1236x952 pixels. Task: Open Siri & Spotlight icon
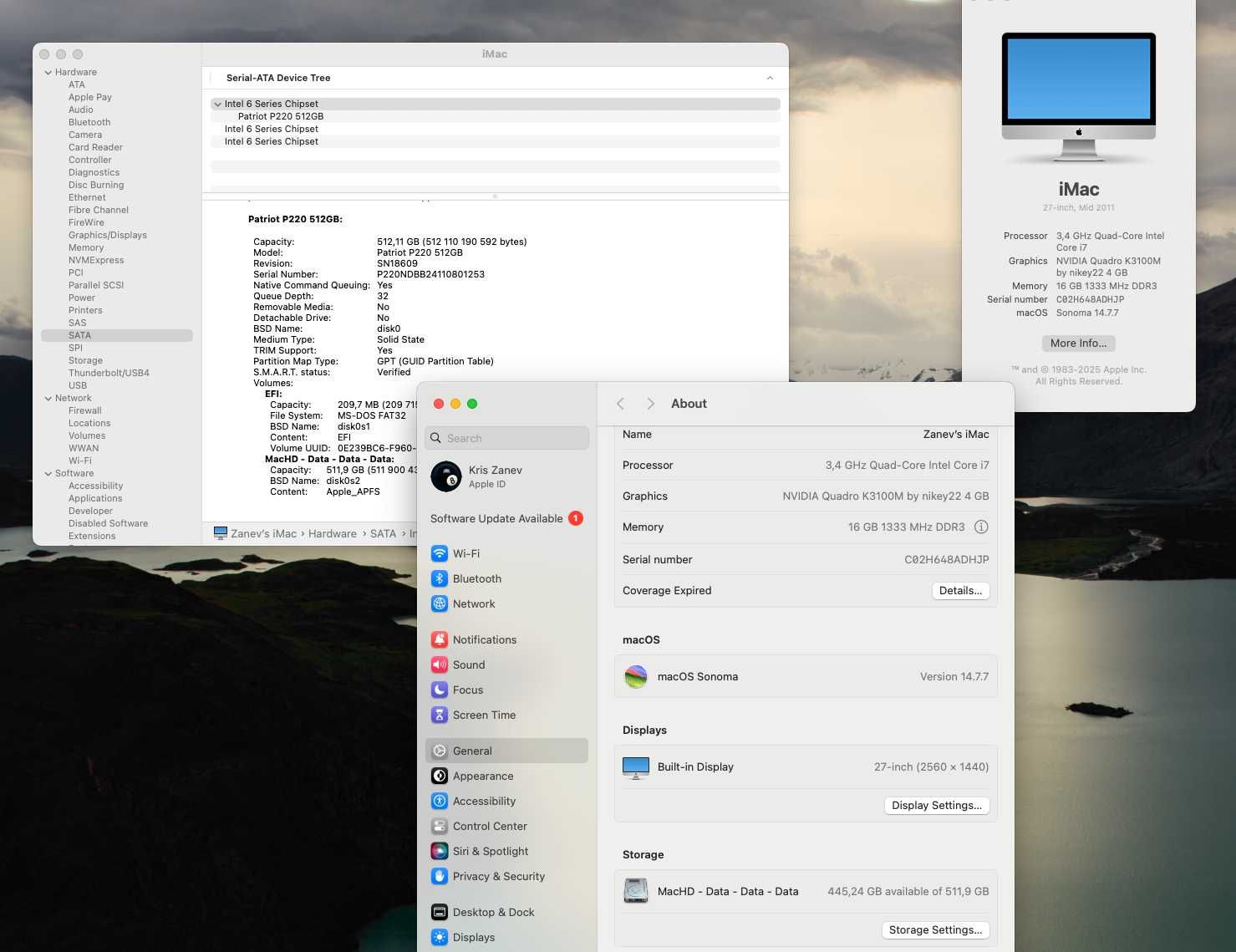click(440, 851)
